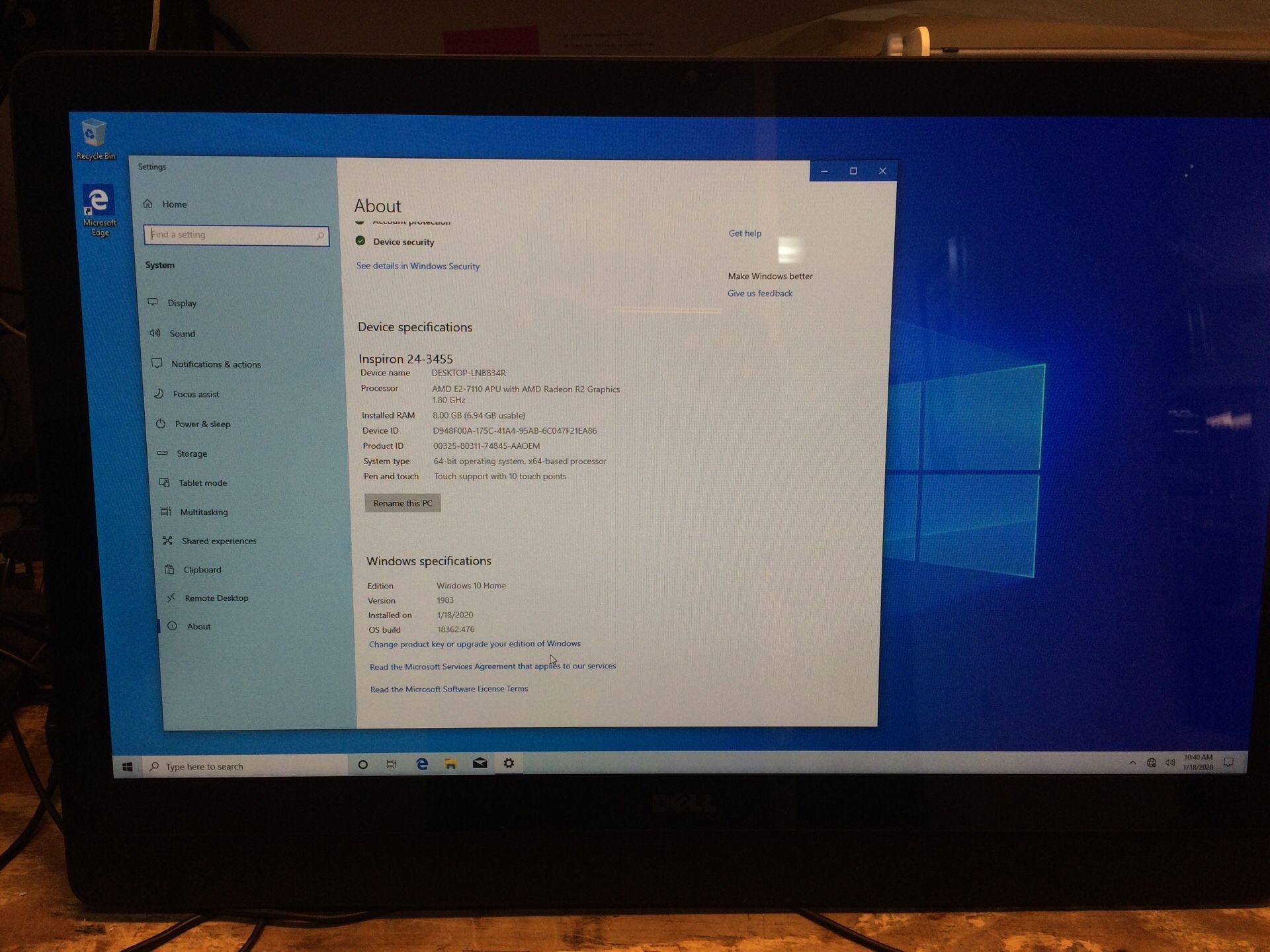Image resolution: width=1270 pixels, height=952 pixels.
Task: Click the Home icon in Settings sidebar
Action: [148, 204]
